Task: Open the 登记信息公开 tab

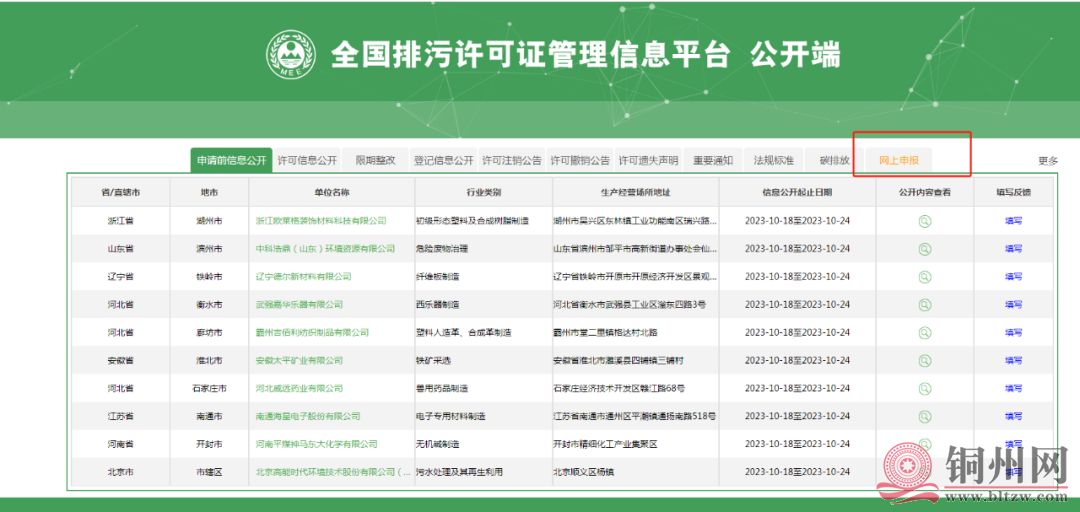Action: coord(444,161)
